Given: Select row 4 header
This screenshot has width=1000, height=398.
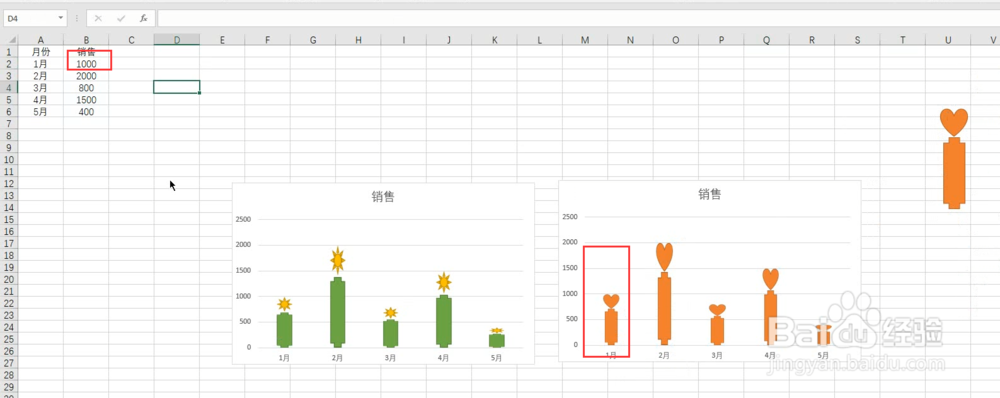Looking at the screenshot, I should [9, 87].
